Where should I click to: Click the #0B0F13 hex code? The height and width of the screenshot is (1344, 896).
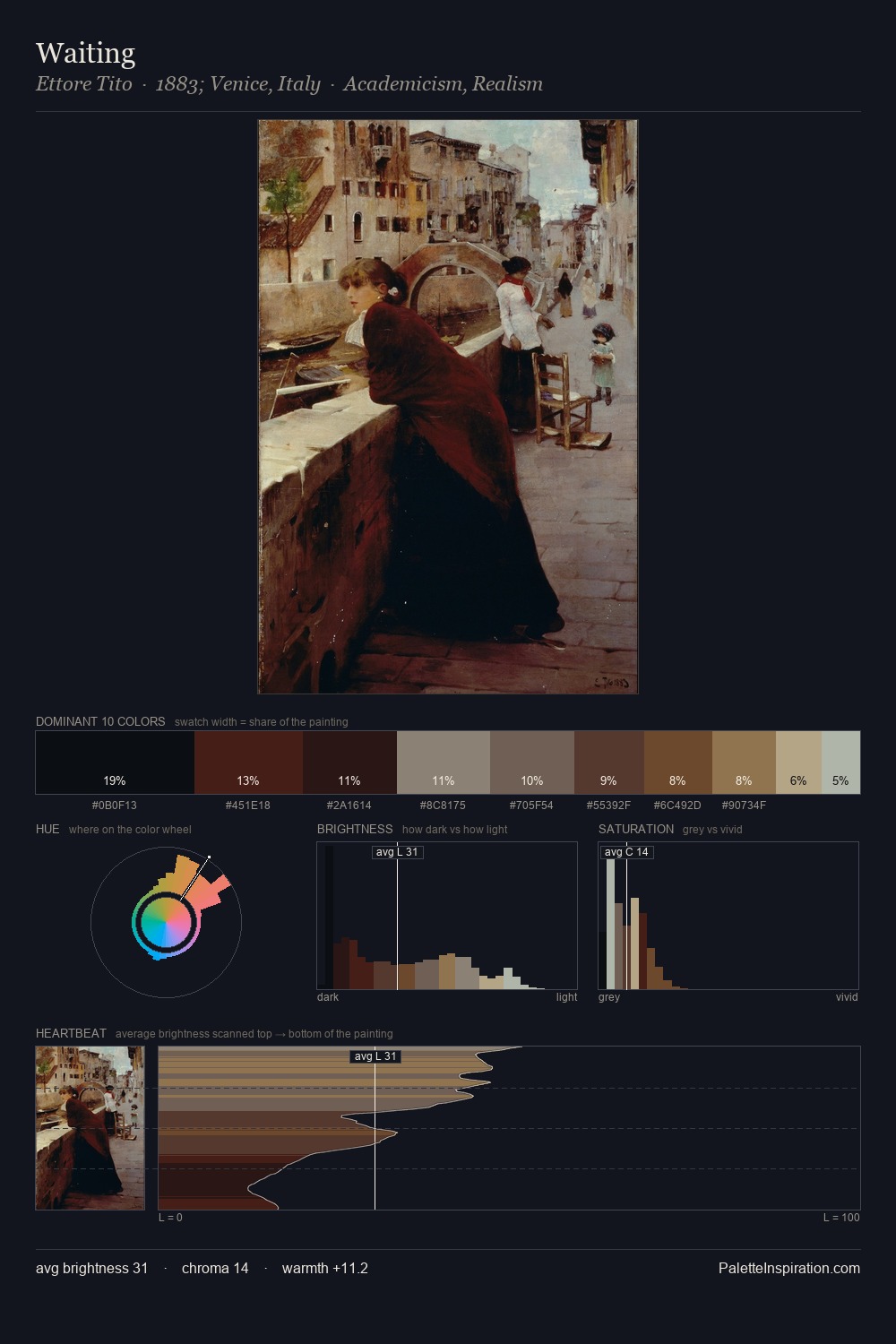(x=115, y=806)
